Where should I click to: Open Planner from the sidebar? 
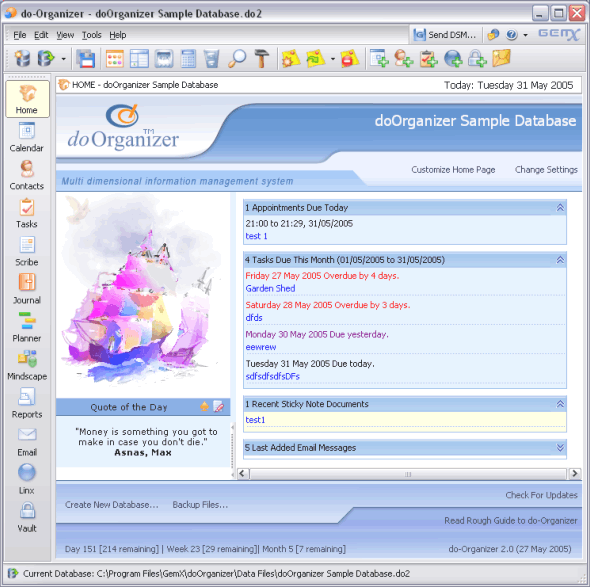[27, 327]
